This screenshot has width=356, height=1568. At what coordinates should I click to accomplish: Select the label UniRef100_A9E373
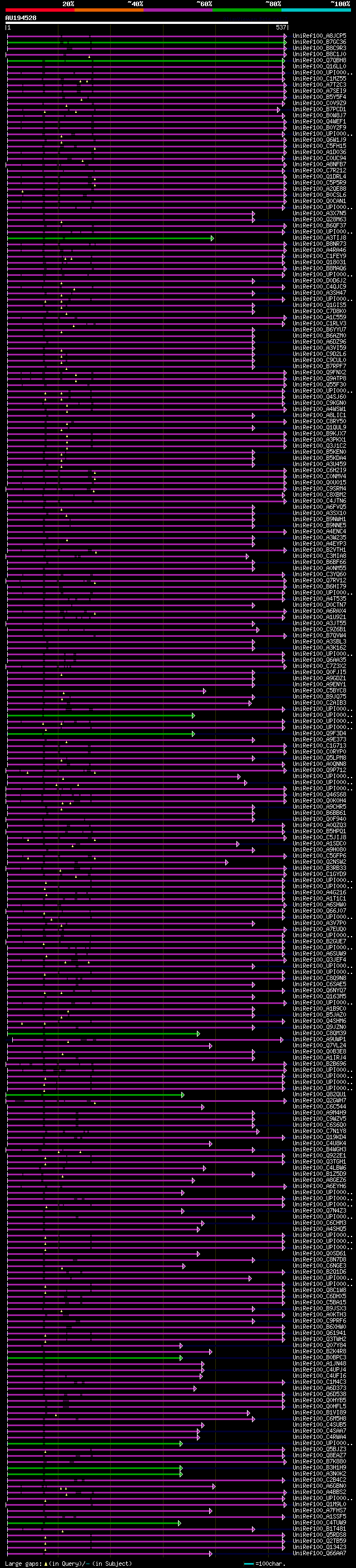pyautogui.click(x=319, y=740)
